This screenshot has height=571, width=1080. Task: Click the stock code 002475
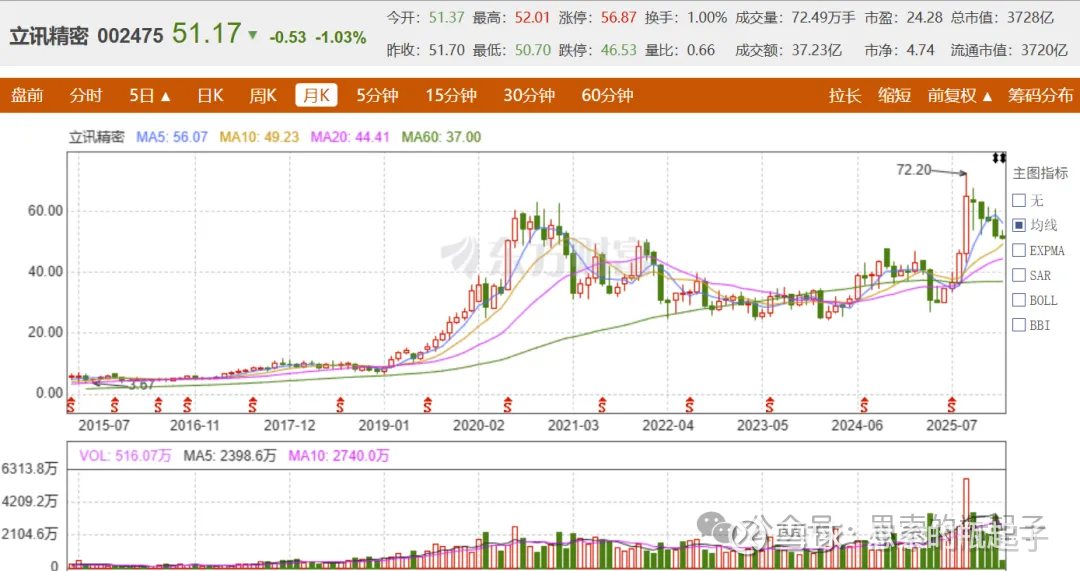pyautogui.click(x=130, y=36)
